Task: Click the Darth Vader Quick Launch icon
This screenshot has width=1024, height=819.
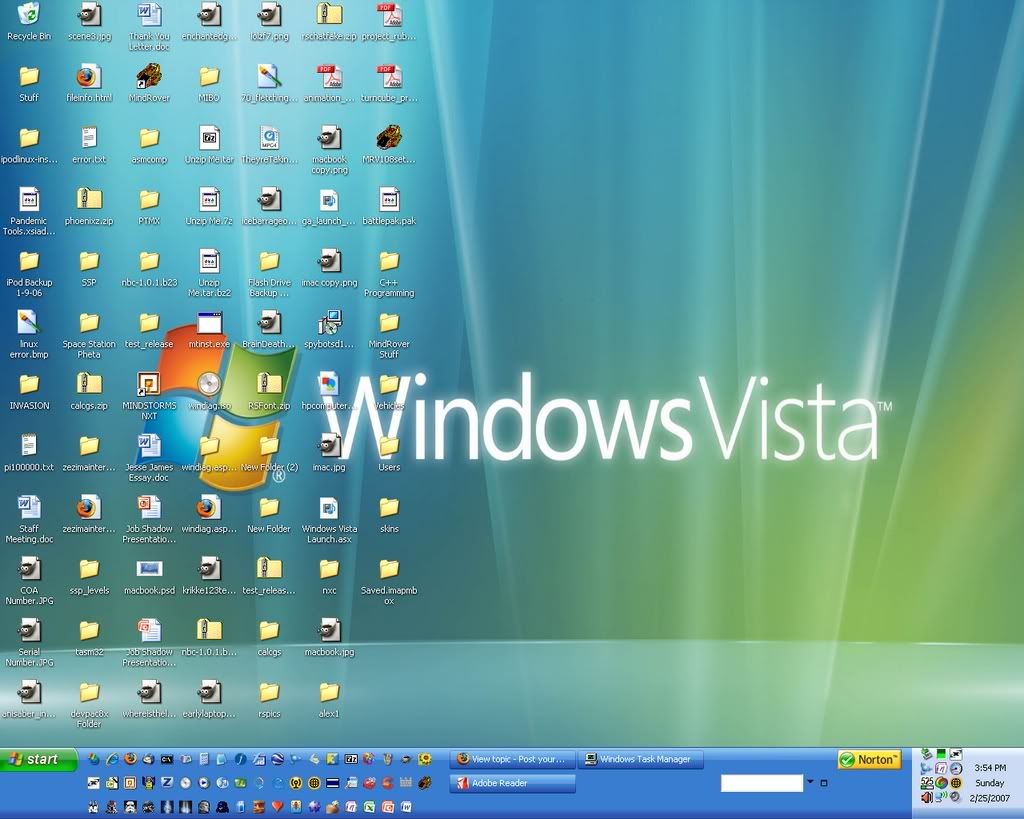Action: pyautogui.click(x=222, y=807)
